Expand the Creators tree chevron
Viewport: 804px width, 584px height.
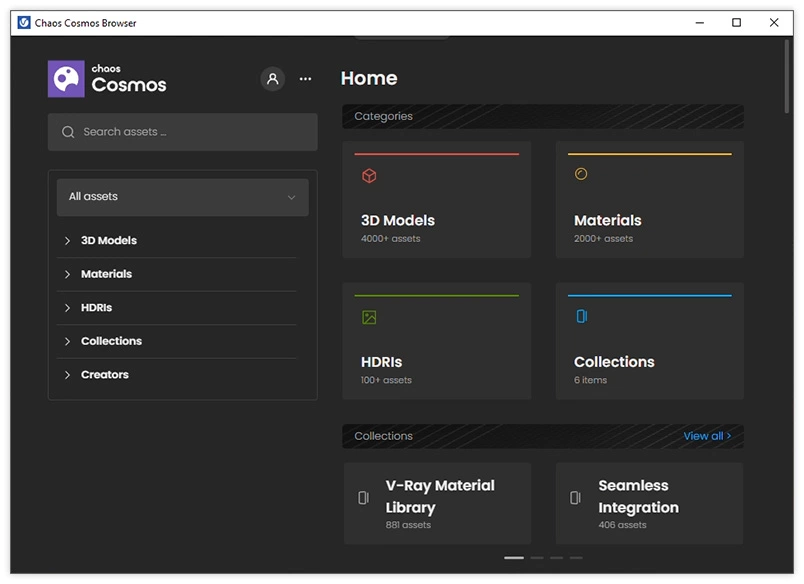[x=67, y=375]
